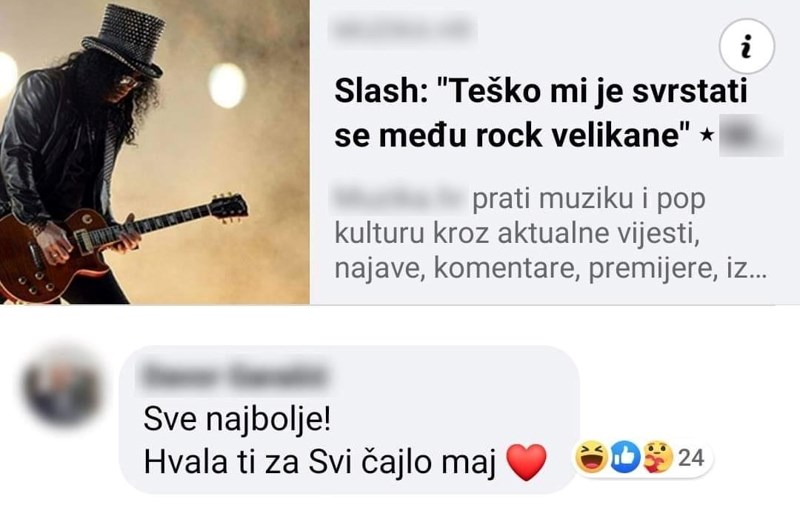This screenshot has width=800, height=505.
Task: Open the blurred commenter name
Action: [234, 376]
